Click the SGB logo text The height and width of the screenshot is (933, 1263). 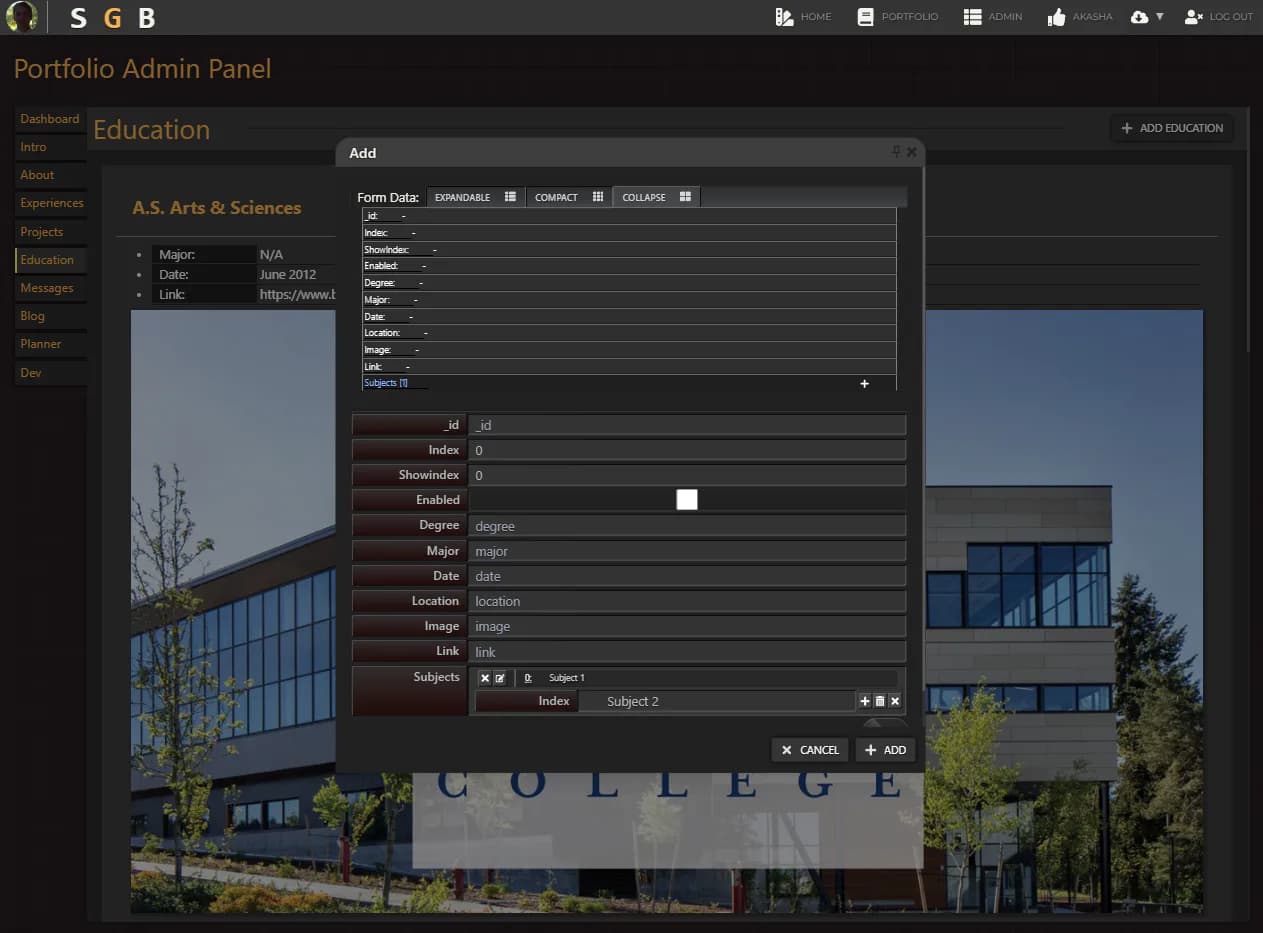click(x=112, y=18)
